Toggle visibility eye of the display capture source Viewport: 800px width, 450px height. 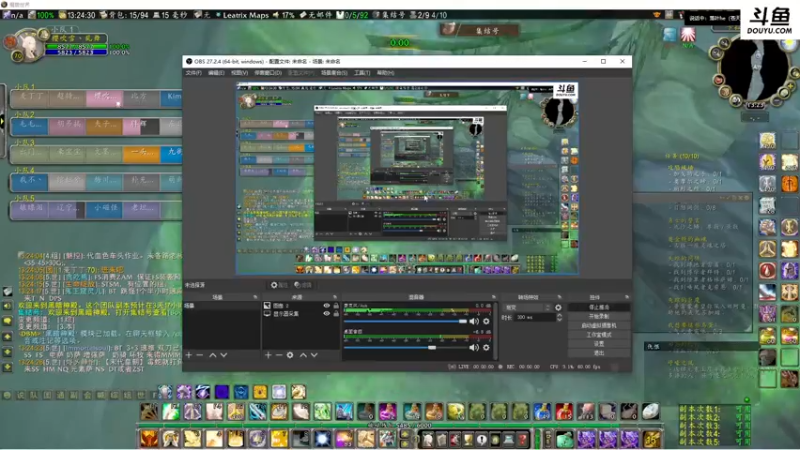[327, 314]
